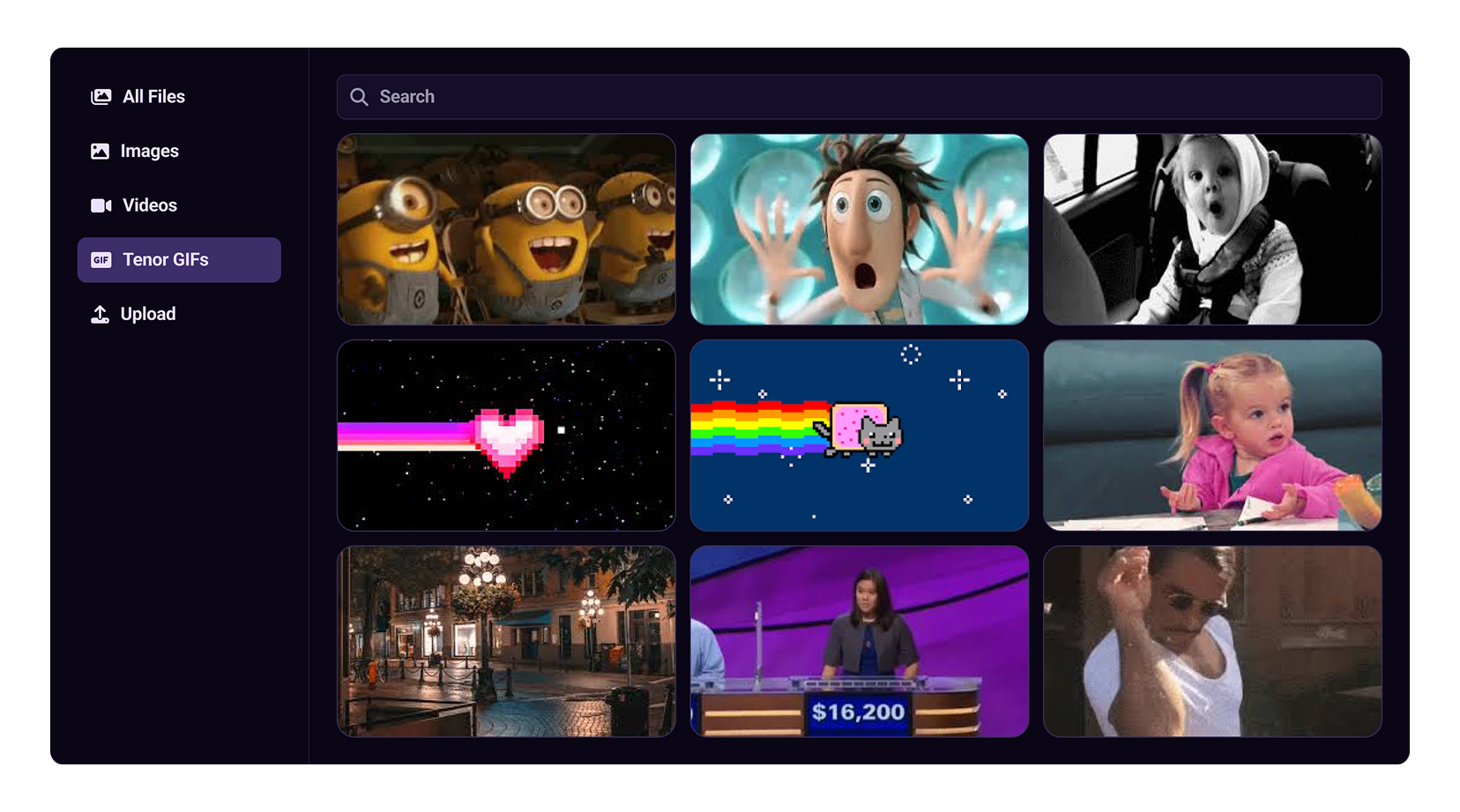Click the magnifying glass search icon

click(359, 97)
